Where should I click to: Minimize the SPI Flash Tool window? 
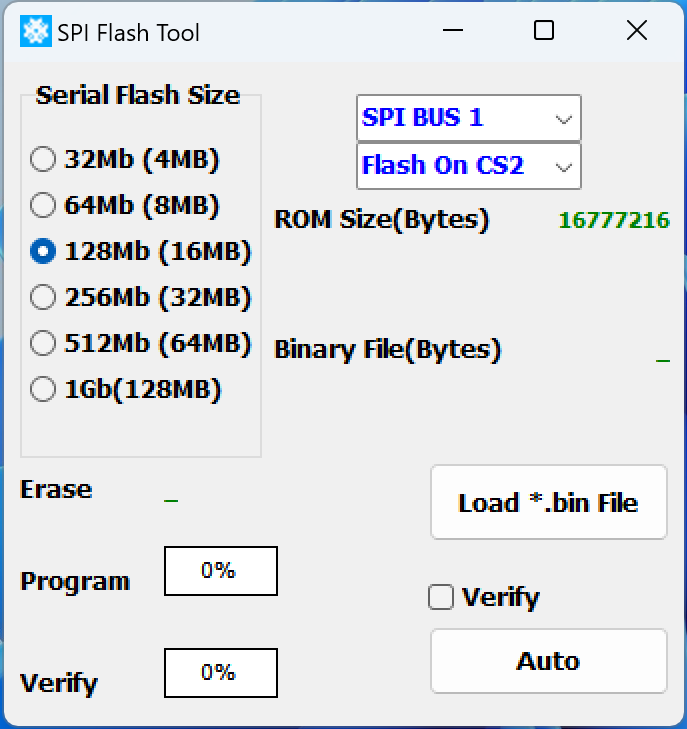453,31
